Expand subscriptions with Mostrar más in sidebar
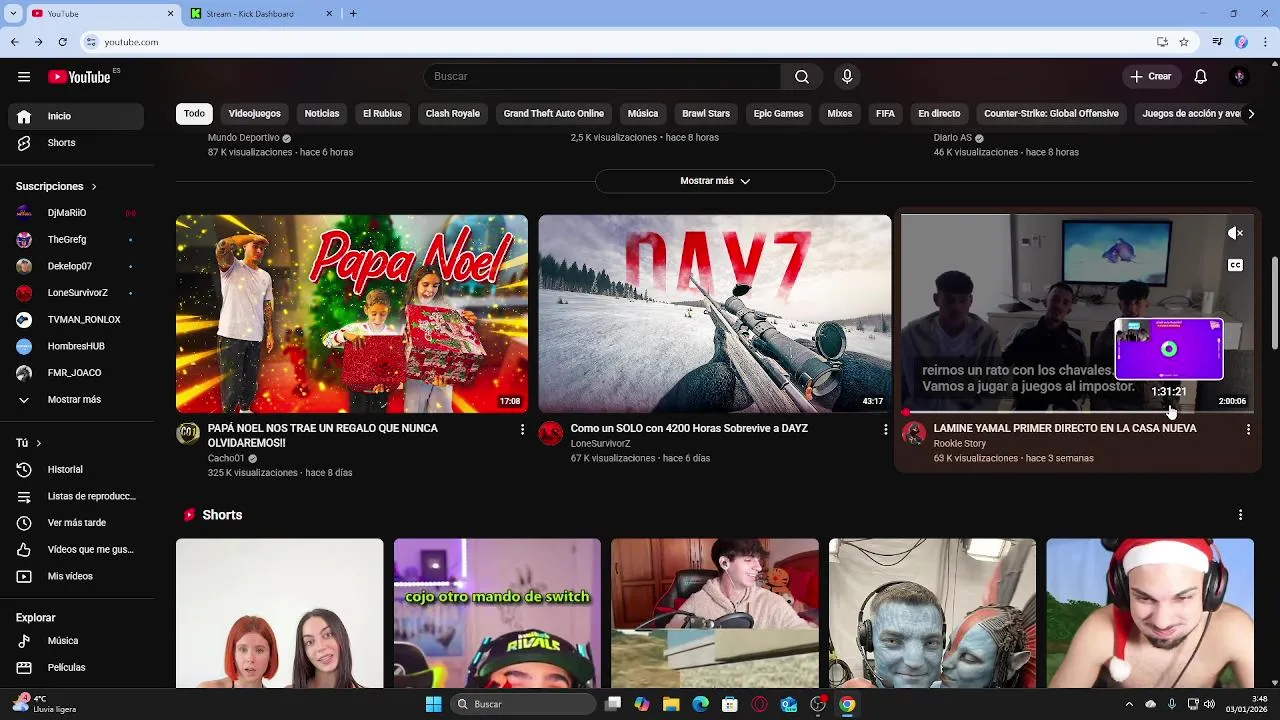The height and width of the screenshot is (720, 1280). point(76,400)
